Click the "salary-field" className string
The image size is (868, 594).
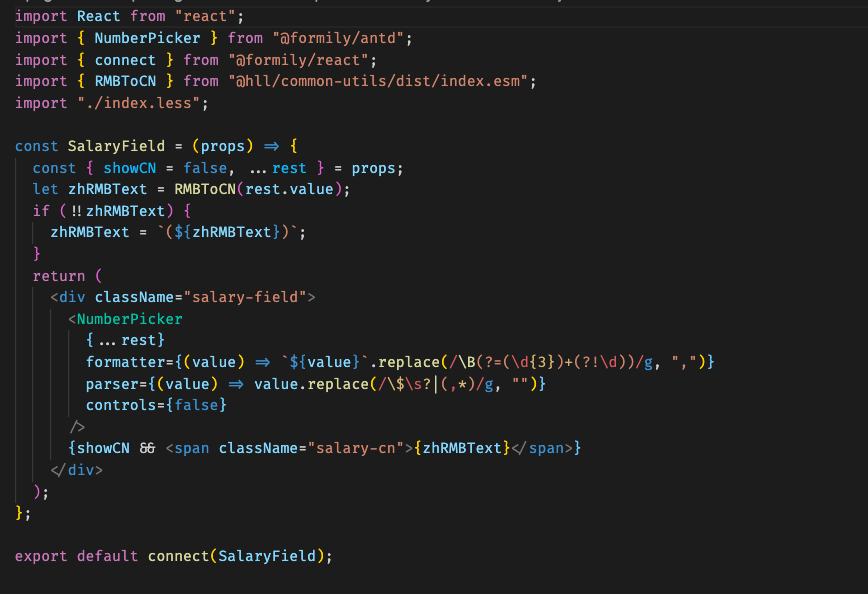(x=245, y=297)
